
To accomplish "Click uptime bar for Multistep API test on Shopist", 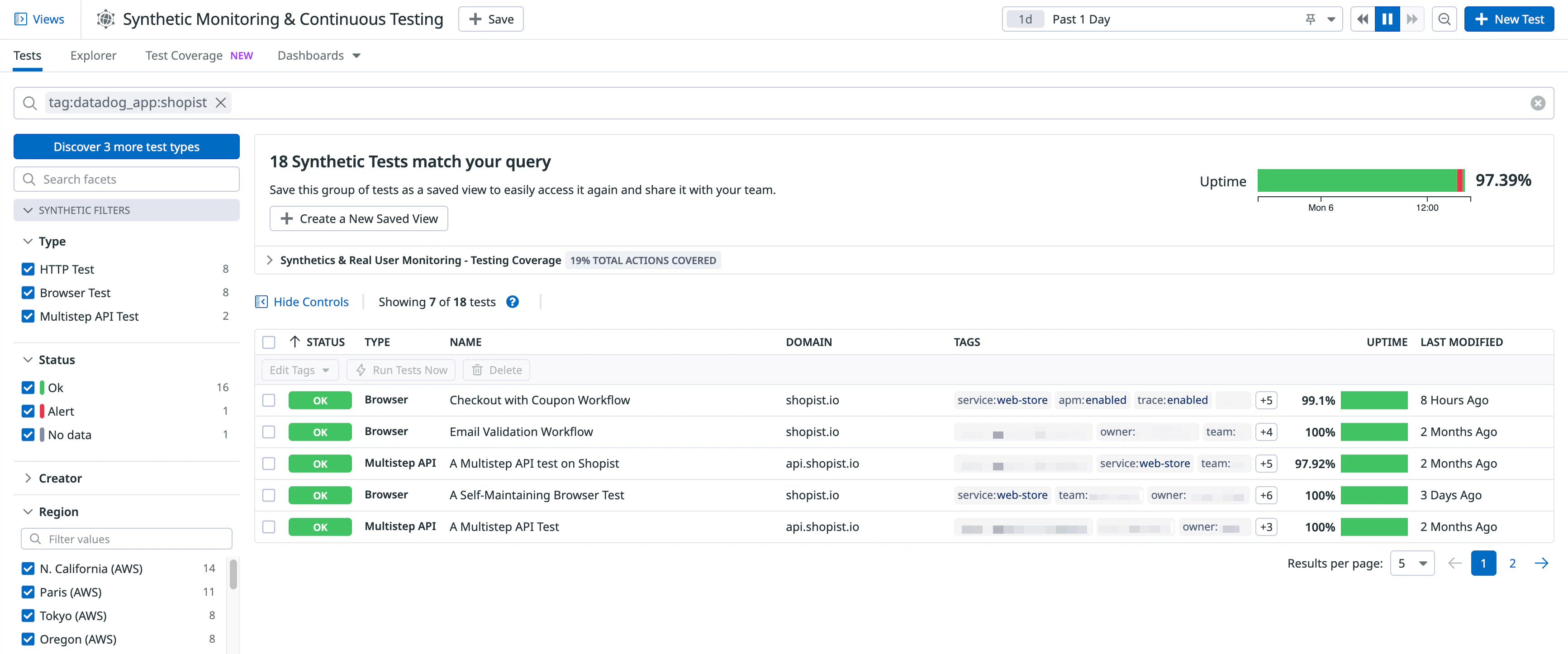I will point(1374,464).
